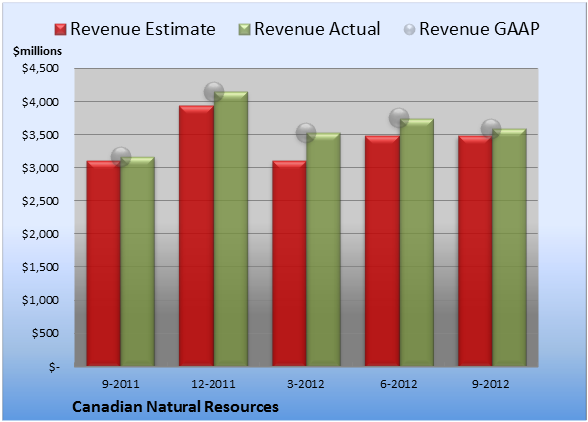Click the GAAP sphere marker for 6-2012
588x422 pixels.
[399, 118]
